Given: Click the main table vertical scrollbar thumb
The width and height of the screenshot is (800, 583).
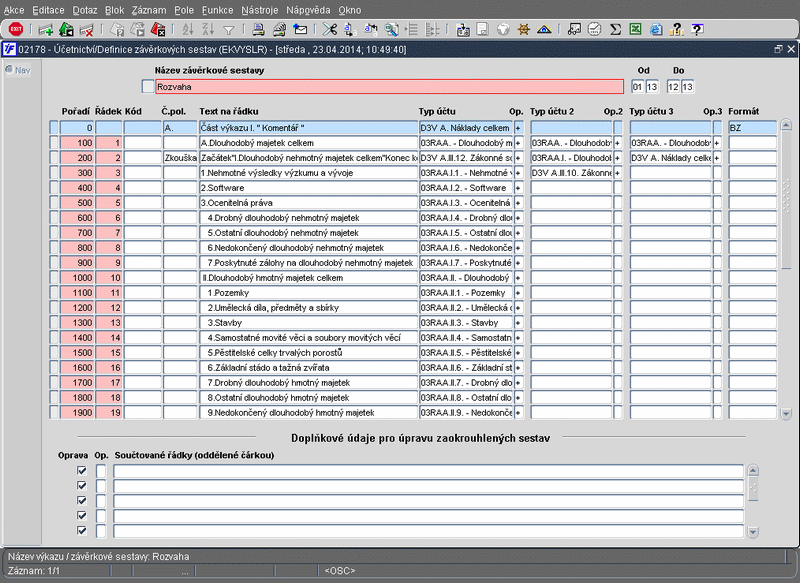Looking at the screenshot, I should coord(786,199).
